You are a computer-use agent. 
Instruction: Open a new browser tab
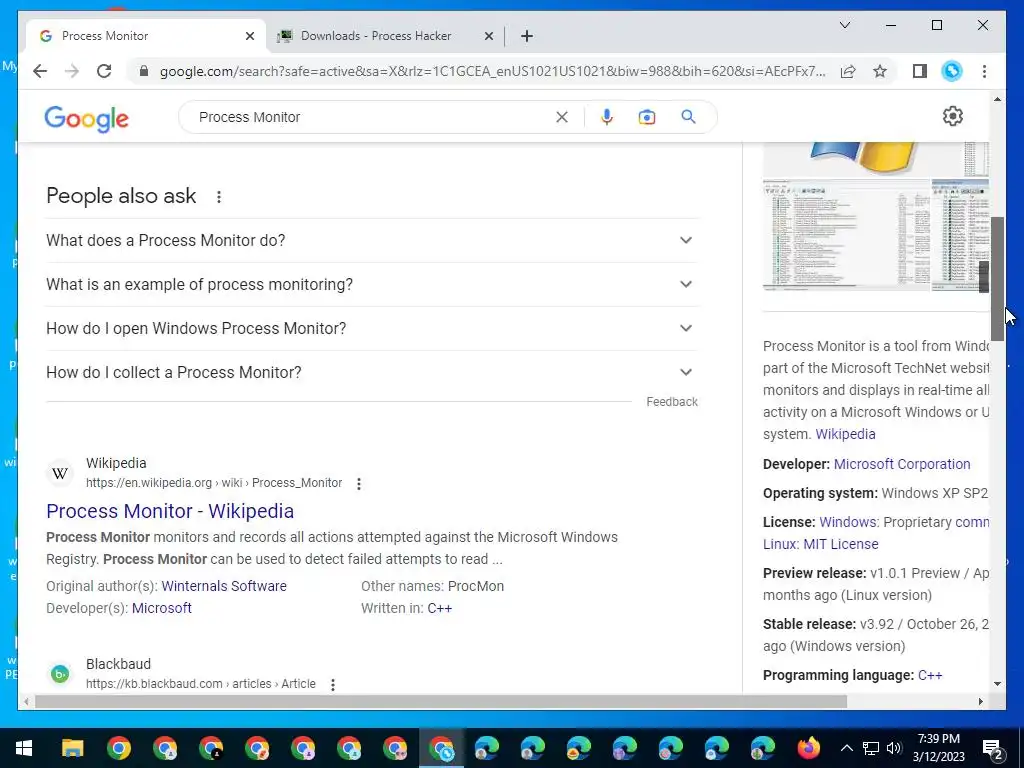click(x=527, y=36)
